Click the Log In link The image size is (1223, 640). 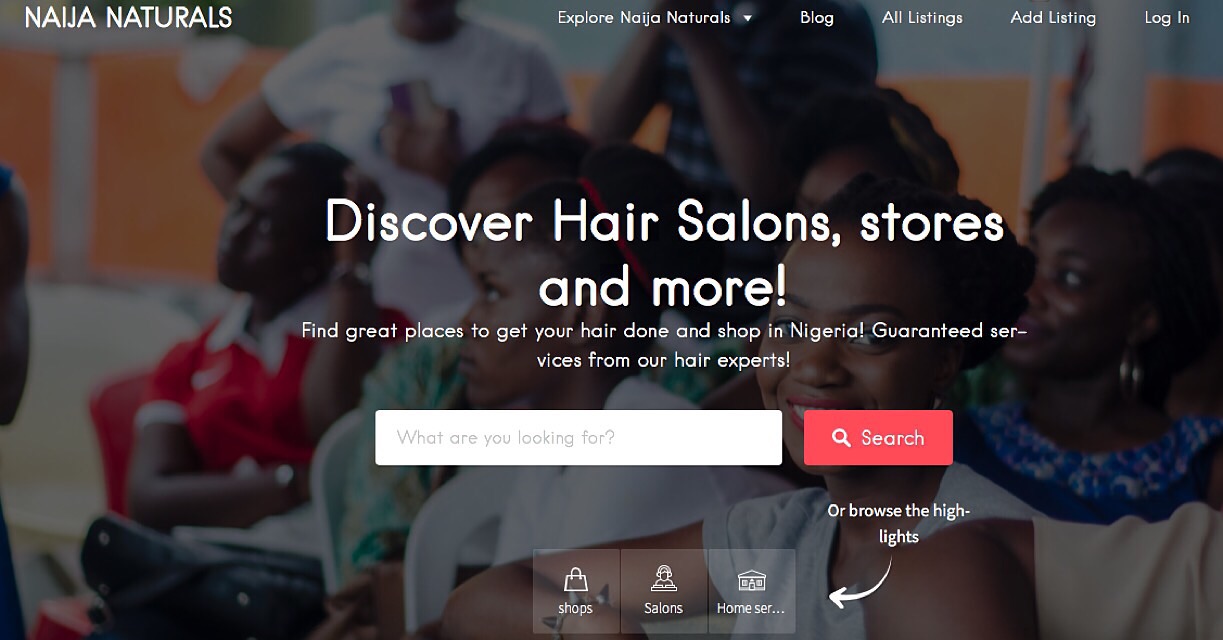1167,18
